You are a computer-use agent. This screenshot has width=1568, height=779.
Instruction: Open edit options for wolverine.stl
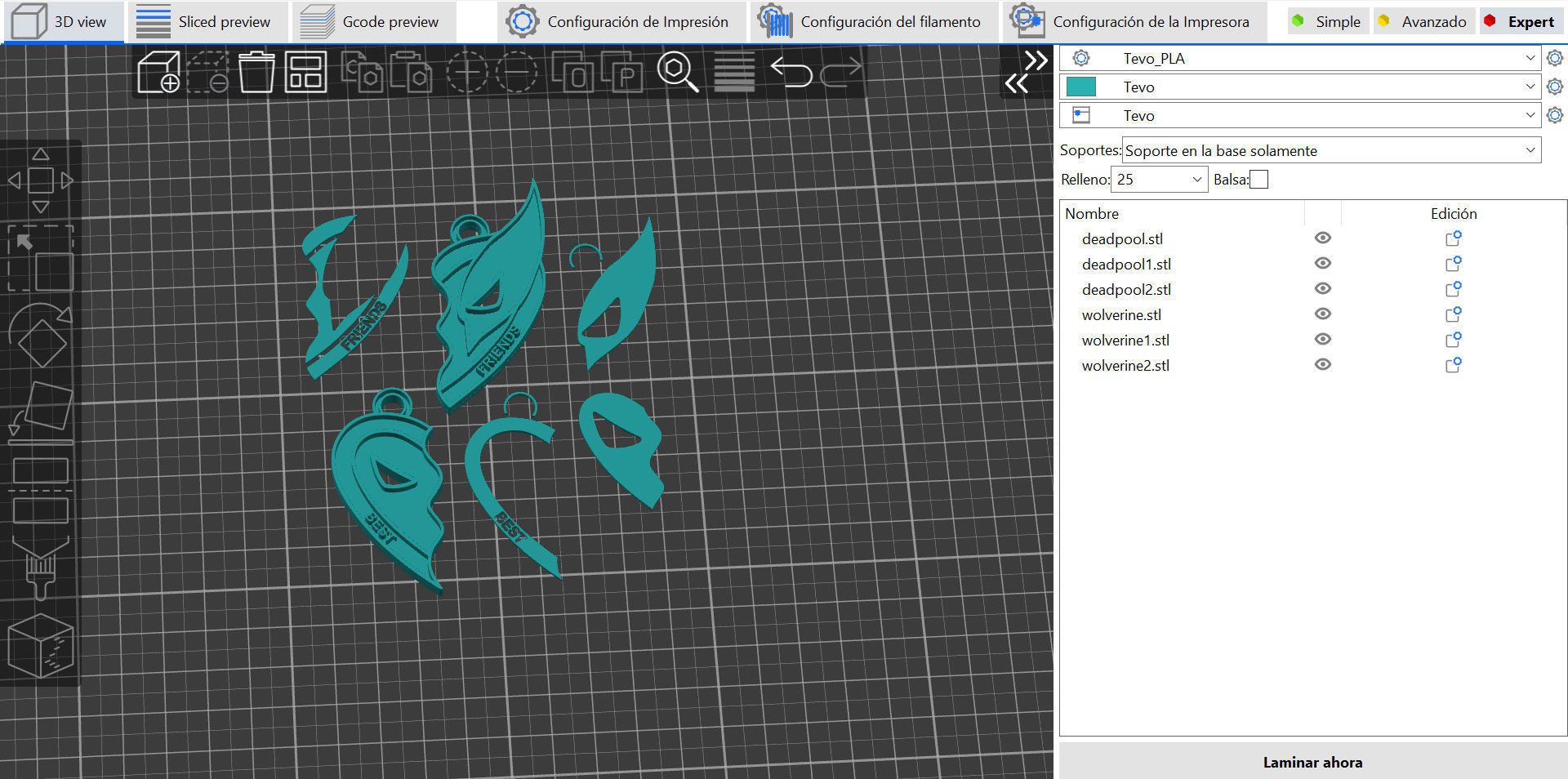click(x=1454, y=314)
